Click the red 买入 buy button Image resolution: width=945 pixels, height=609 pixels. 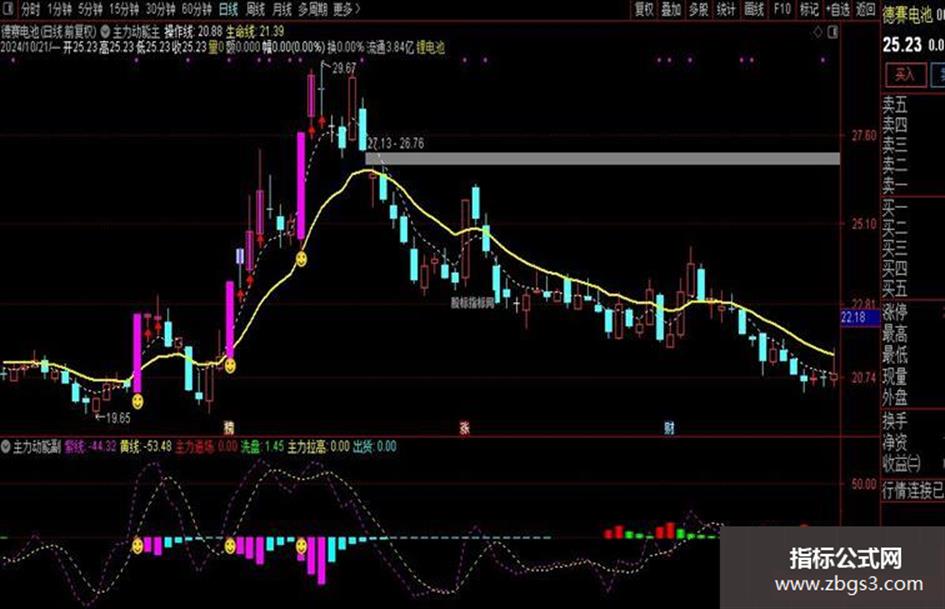click(905, 75)
